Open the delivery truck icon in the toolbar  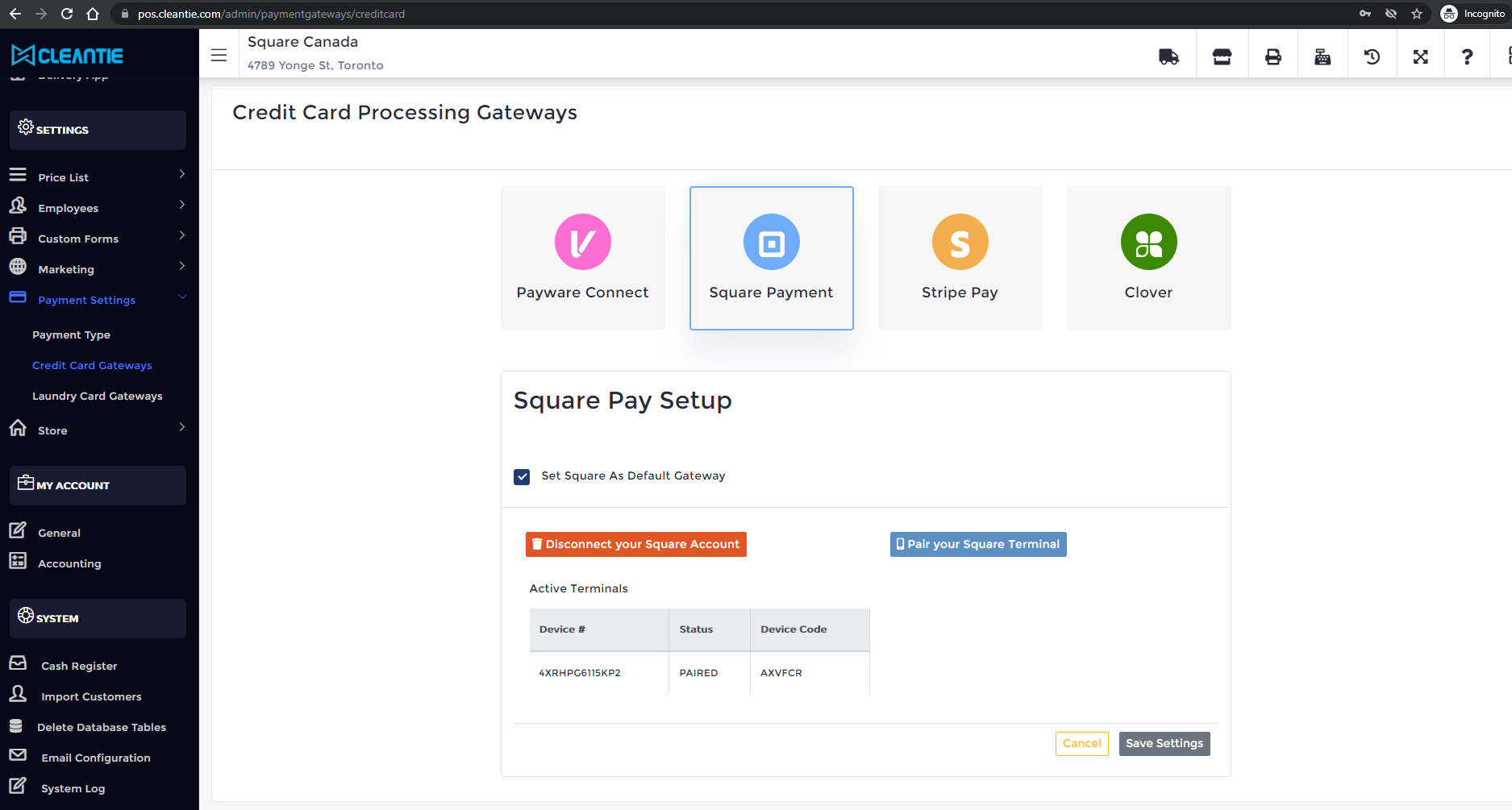[x=1169, y=55]
